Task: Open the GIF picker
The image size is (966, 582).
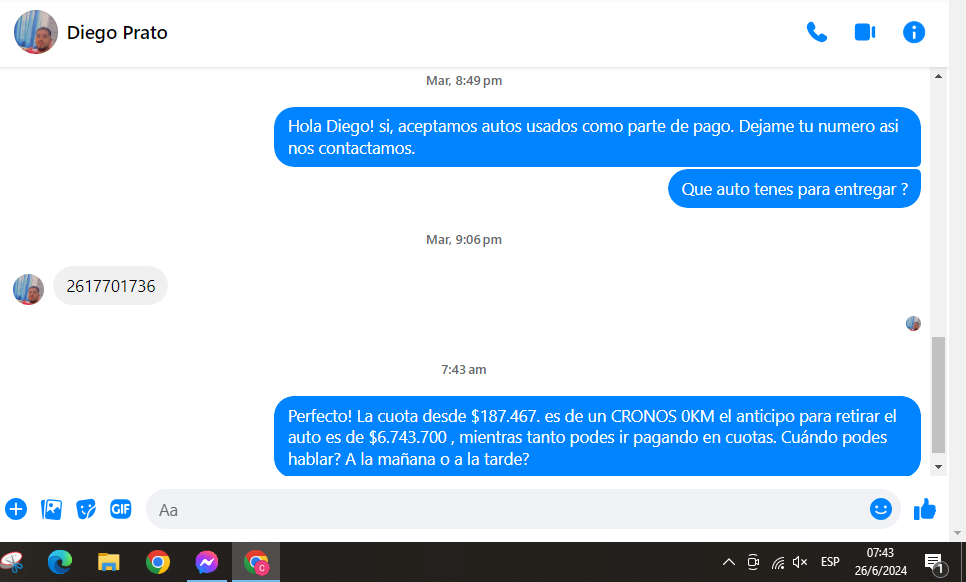Action: tap(121, 509)
